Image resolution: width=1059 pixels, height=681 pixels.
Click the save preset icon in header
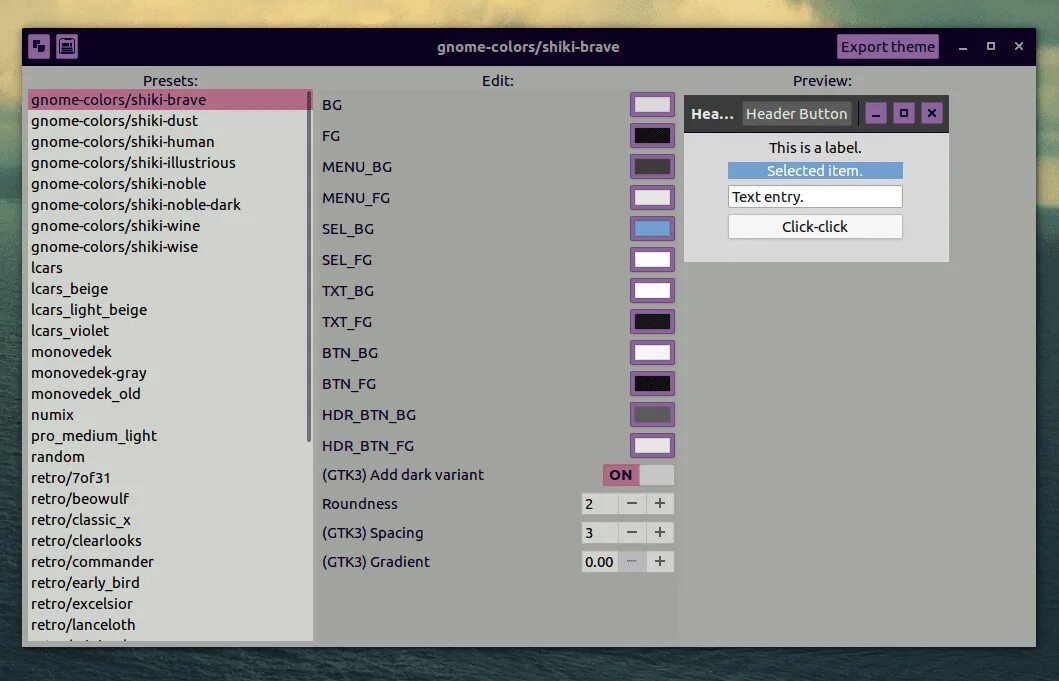pos(67,47)
